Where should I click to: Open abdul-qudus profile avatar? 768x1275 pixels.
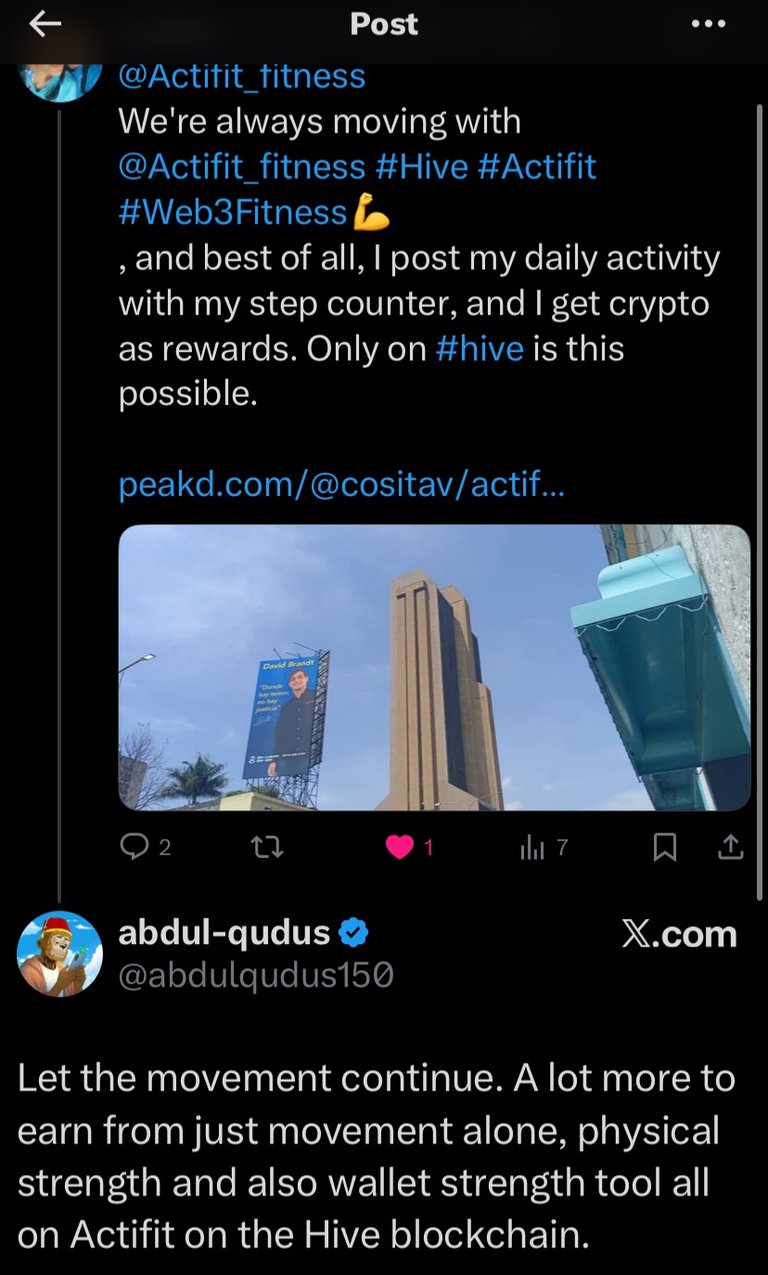(x=60, y=953)
